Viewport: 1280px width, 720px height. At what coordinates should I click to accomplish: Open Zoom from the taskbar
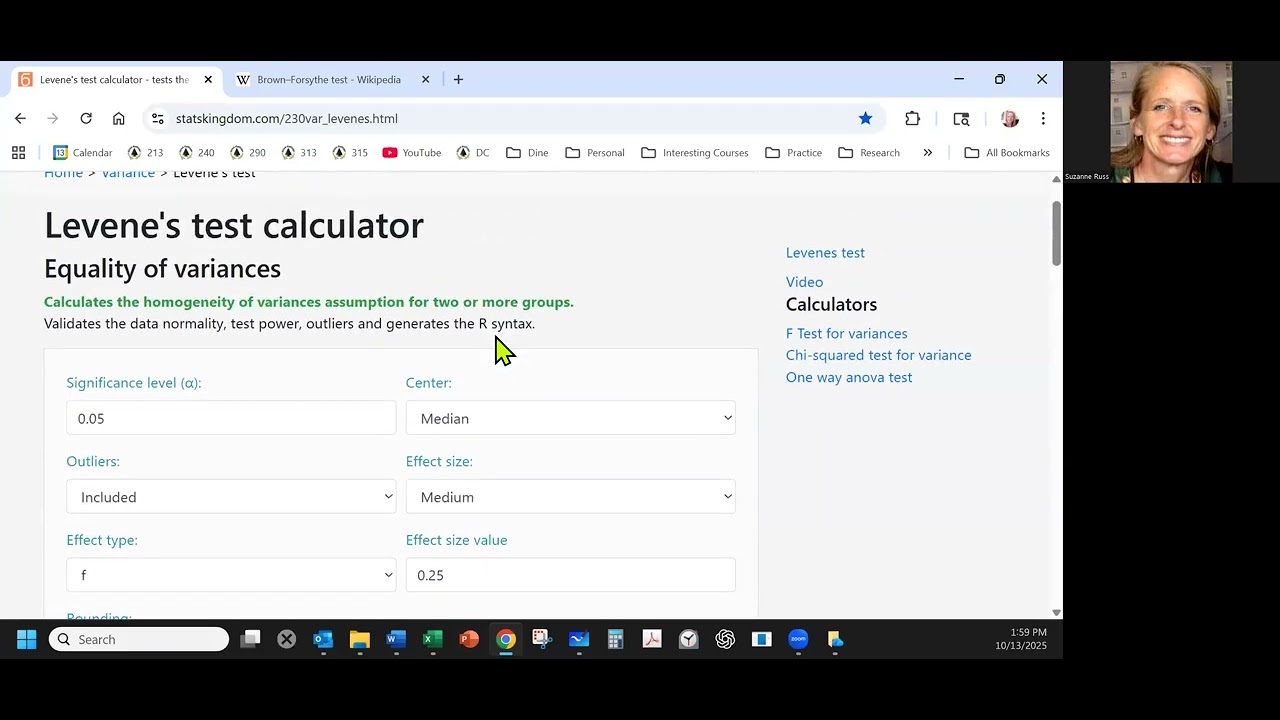(798, 639)
